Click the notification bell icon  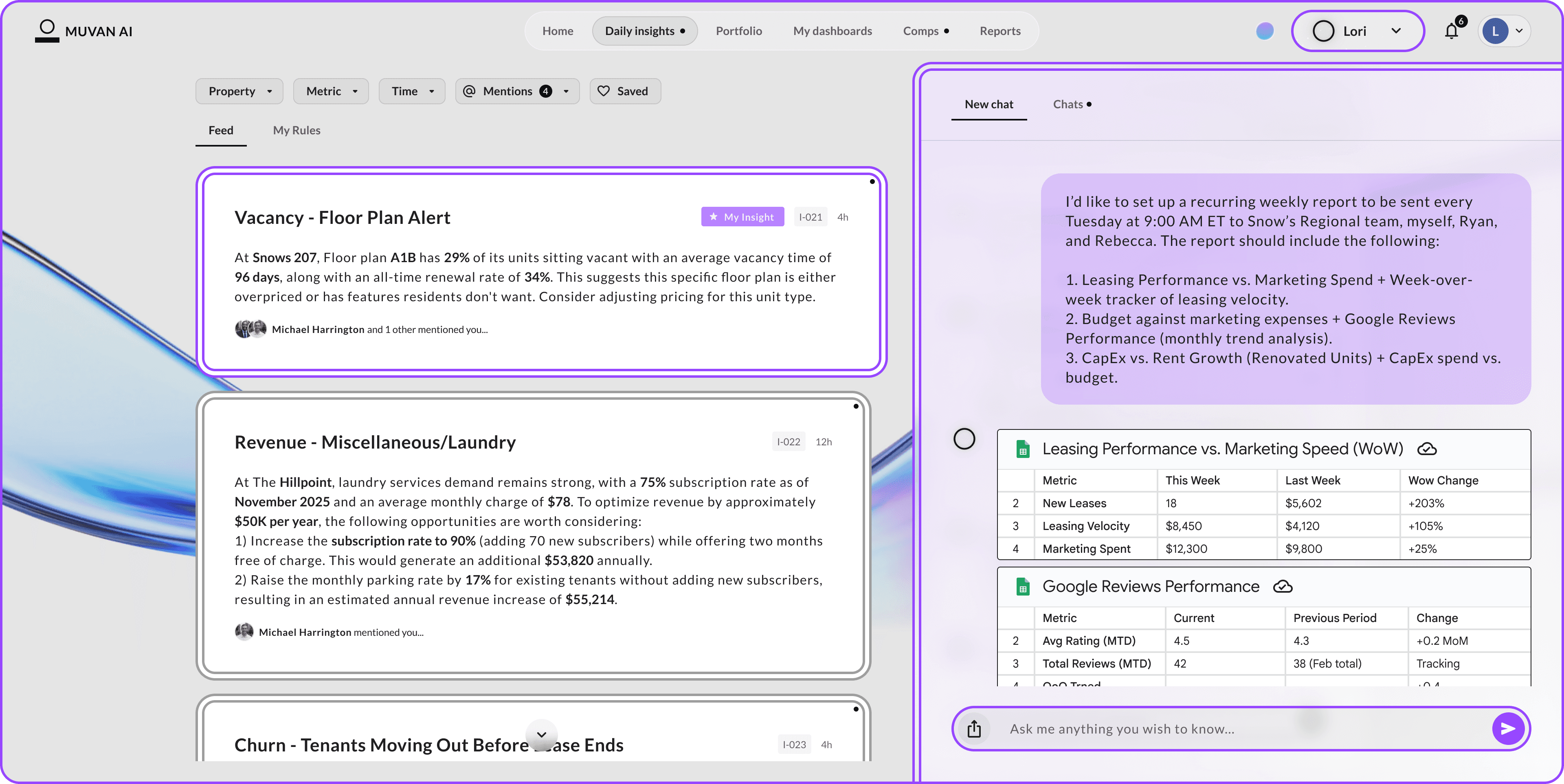[1451, 31]
